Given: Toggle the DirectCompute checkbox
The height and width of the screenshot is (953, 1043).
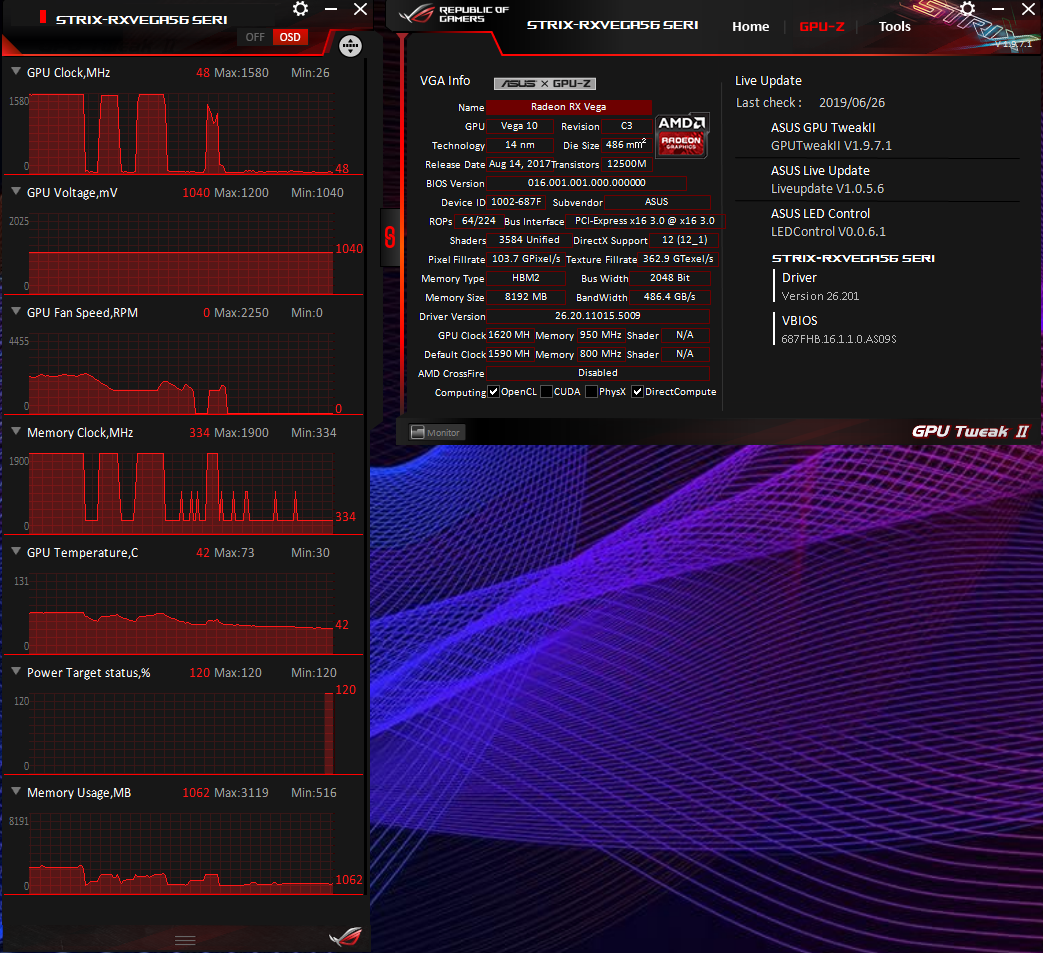Looking at the screenshot, I should pyautogui.click(x=637, y=392).
